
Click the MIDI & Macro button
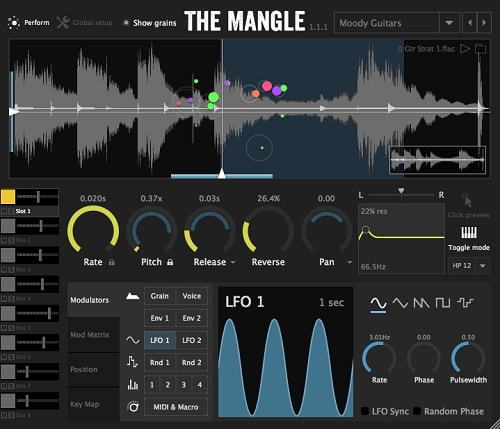click(176, 407)
